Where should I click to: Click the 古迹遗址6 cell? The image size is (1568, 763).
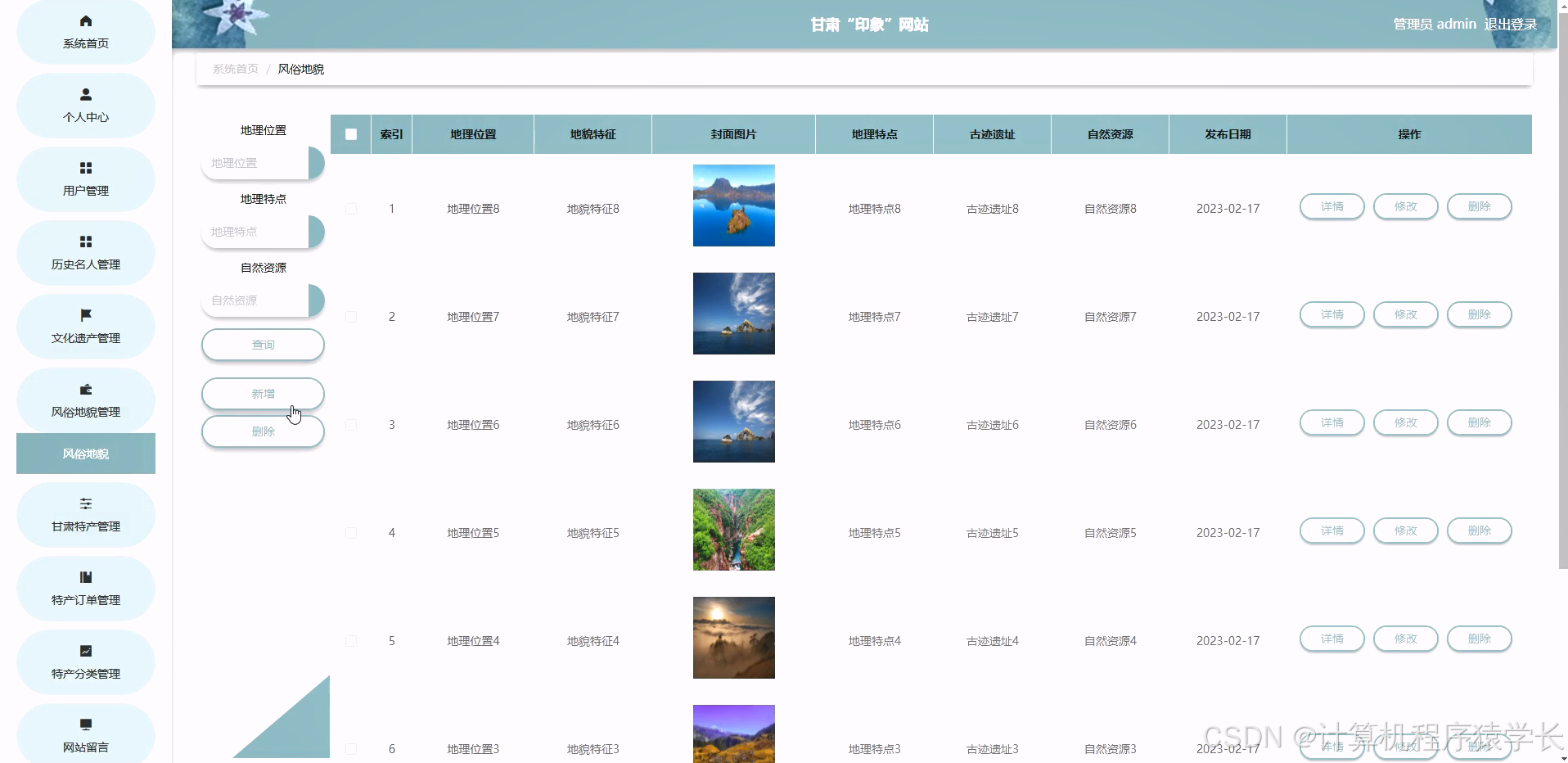pyautogui.click(x=992, y=425)
